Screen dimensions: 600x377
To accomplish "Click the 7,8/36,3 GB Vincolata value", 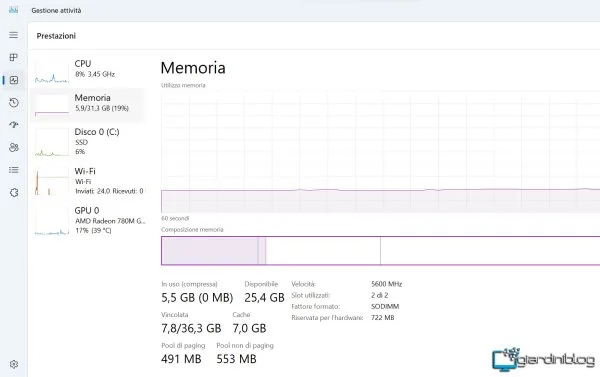I will 191,328.
